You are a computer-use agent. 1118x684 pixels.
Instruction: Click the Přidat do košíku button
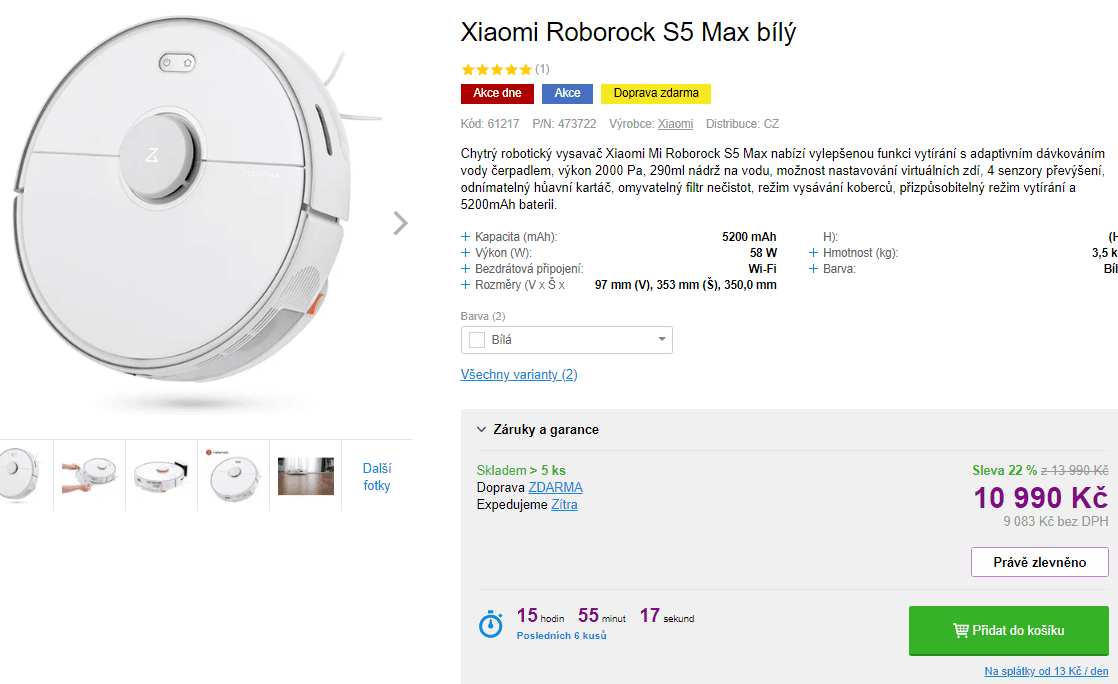1008,630
